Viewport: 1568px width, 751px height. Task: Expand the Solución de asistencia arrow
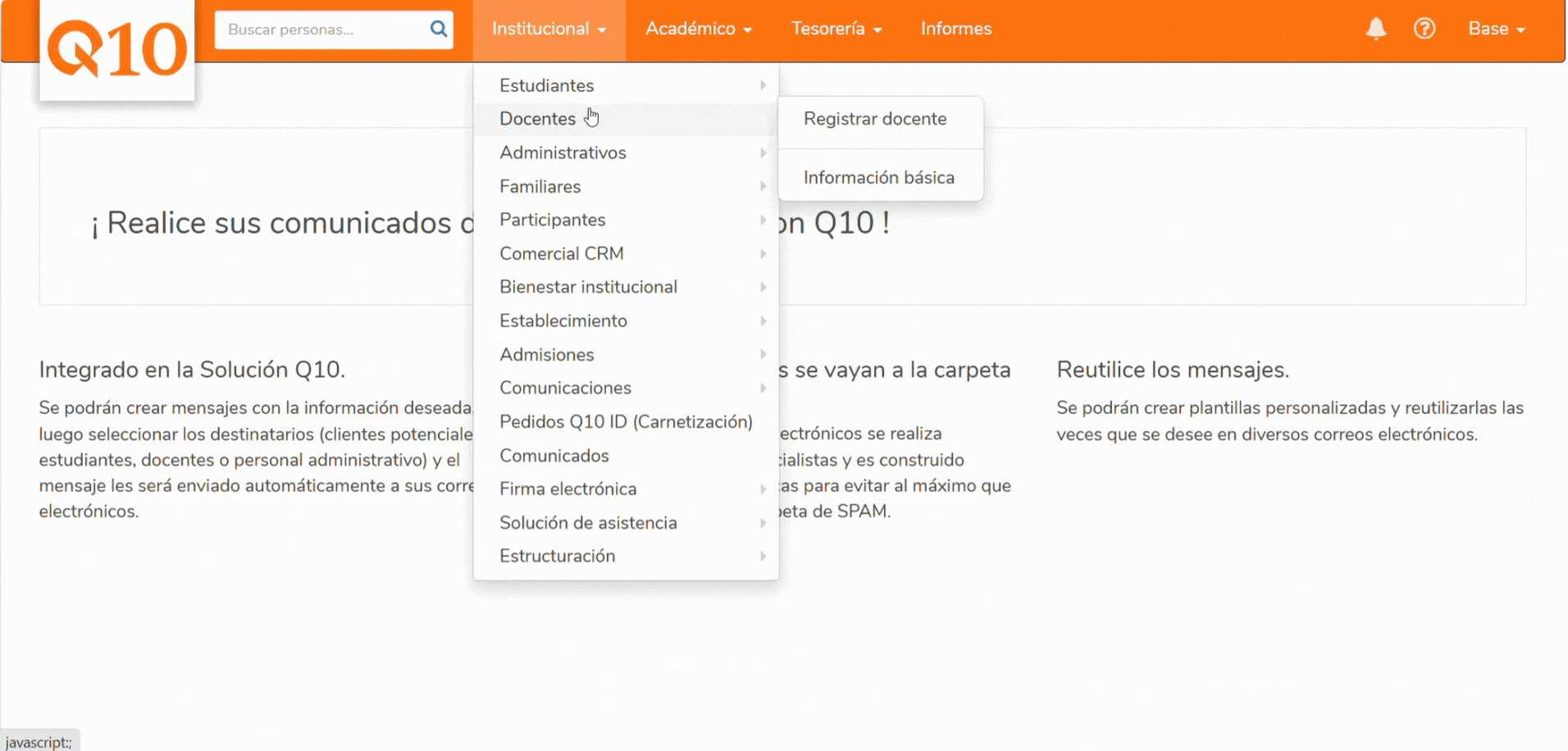(x=763, y=523)
